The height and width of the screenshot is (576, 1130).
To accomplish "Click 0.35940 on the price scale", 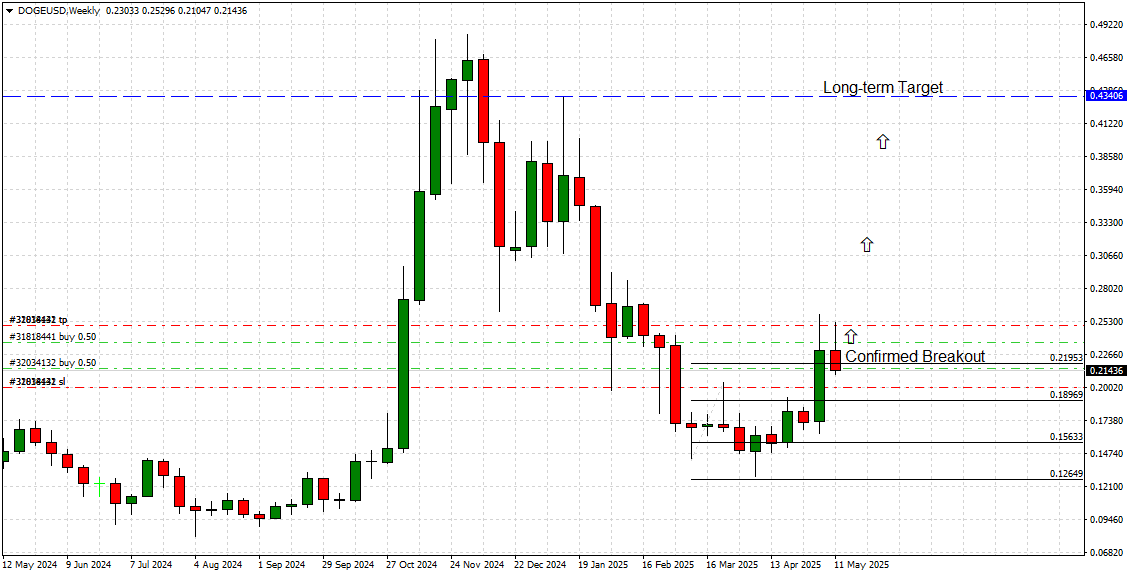I will 1108,190.
